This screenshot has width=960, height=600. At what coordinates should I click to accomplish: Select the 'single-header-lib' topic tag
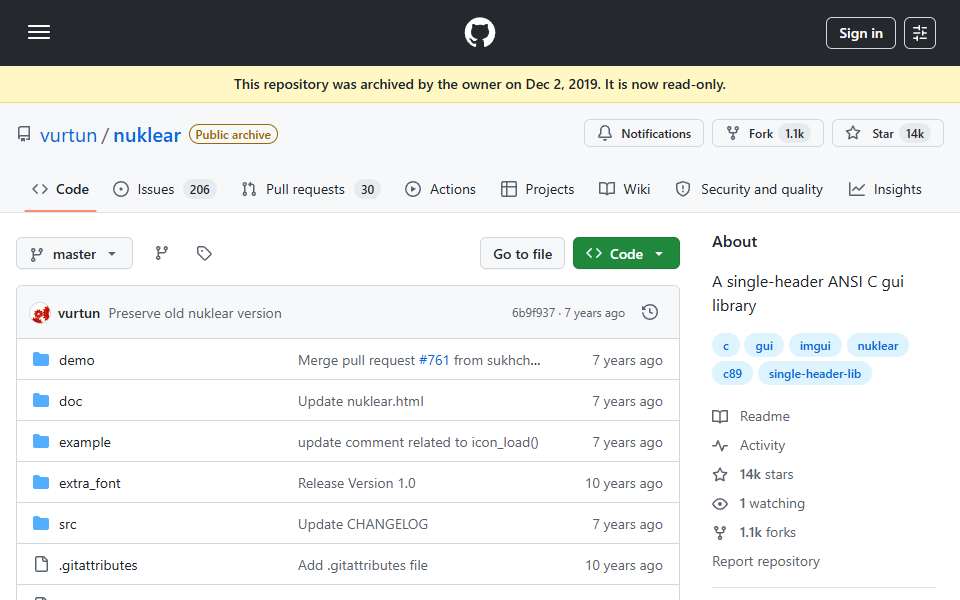click(814, 374)
